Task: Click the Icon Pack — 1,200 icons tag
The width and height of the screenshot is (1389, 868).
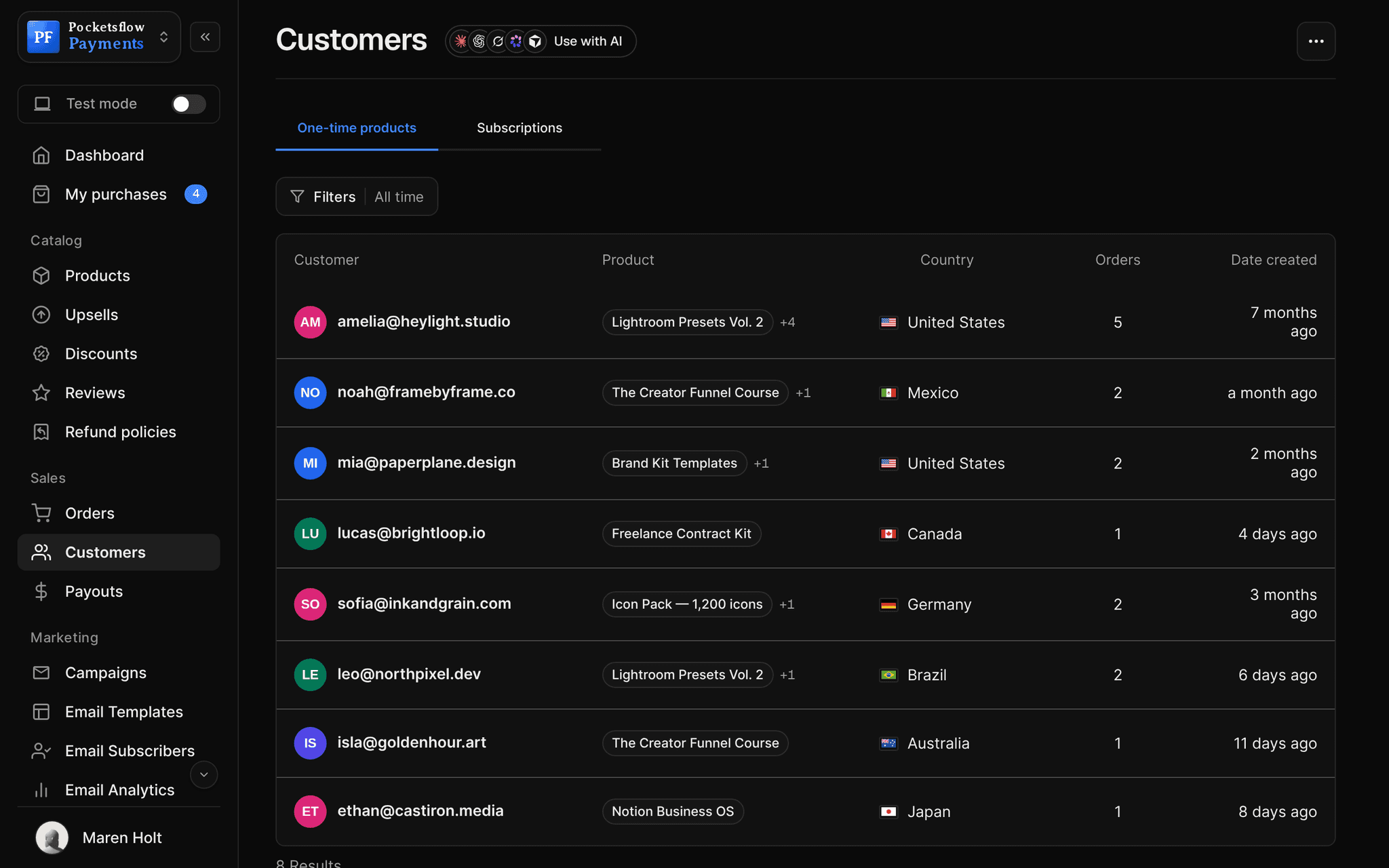Action: tap(687, 604)
